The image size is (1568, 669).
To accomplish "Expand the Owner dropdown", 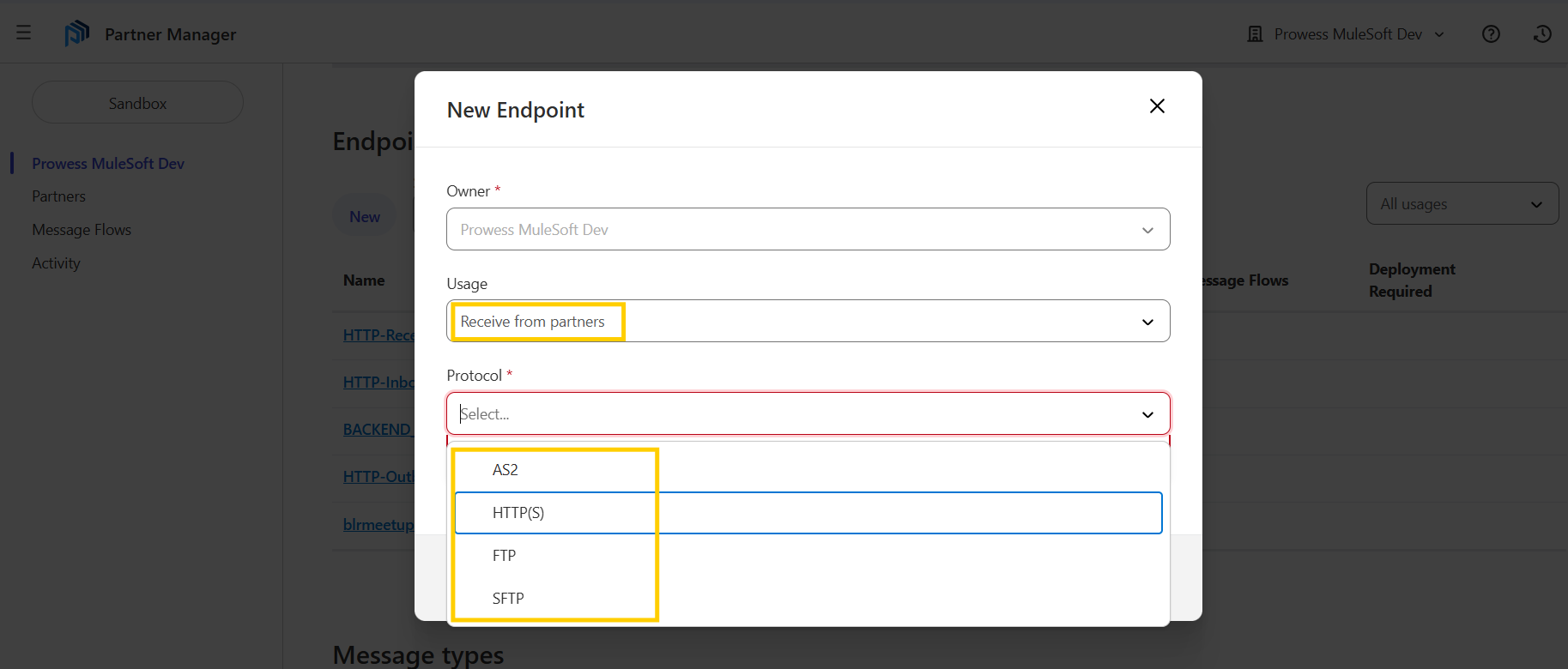I will [x=1147, y=230].
